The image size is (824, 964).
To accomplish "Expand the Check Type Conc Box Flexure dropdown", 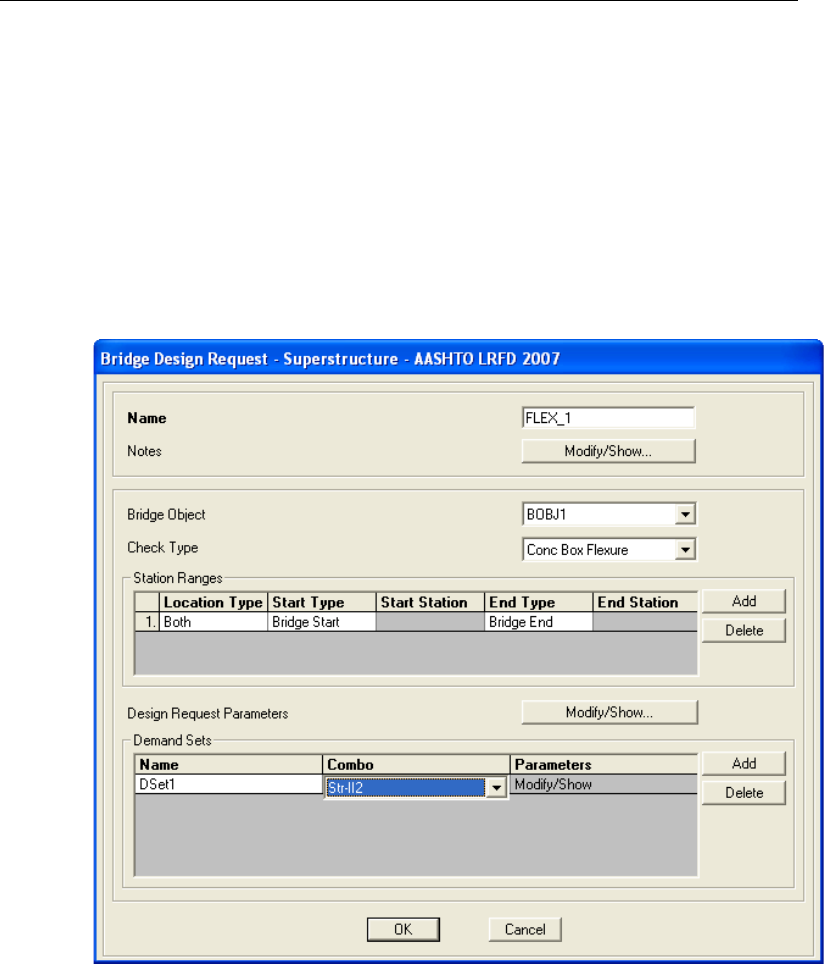I will [684, 550].
